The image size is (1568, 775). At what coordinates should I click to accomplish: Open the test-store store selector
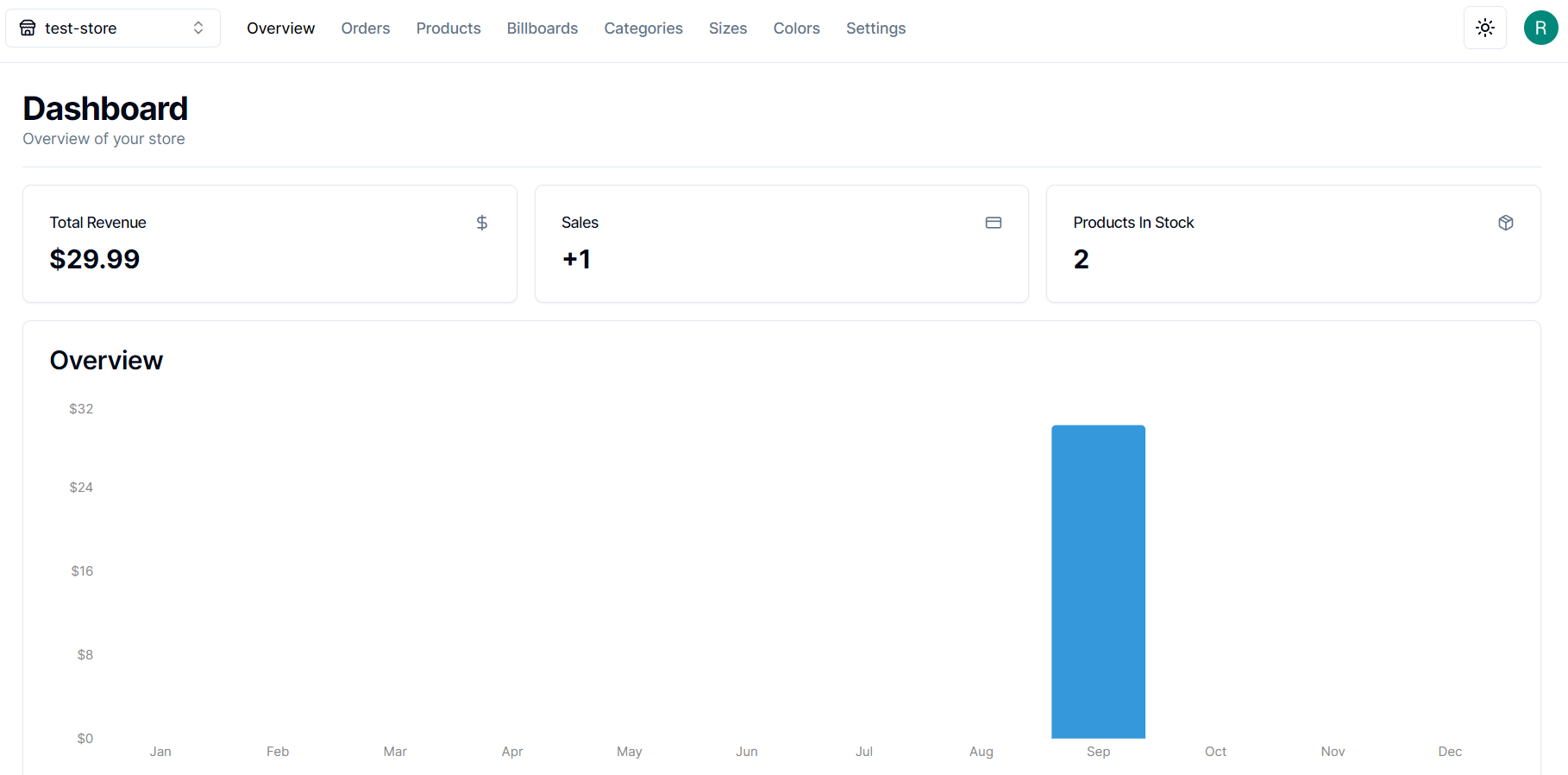click(x=112, y=28)
